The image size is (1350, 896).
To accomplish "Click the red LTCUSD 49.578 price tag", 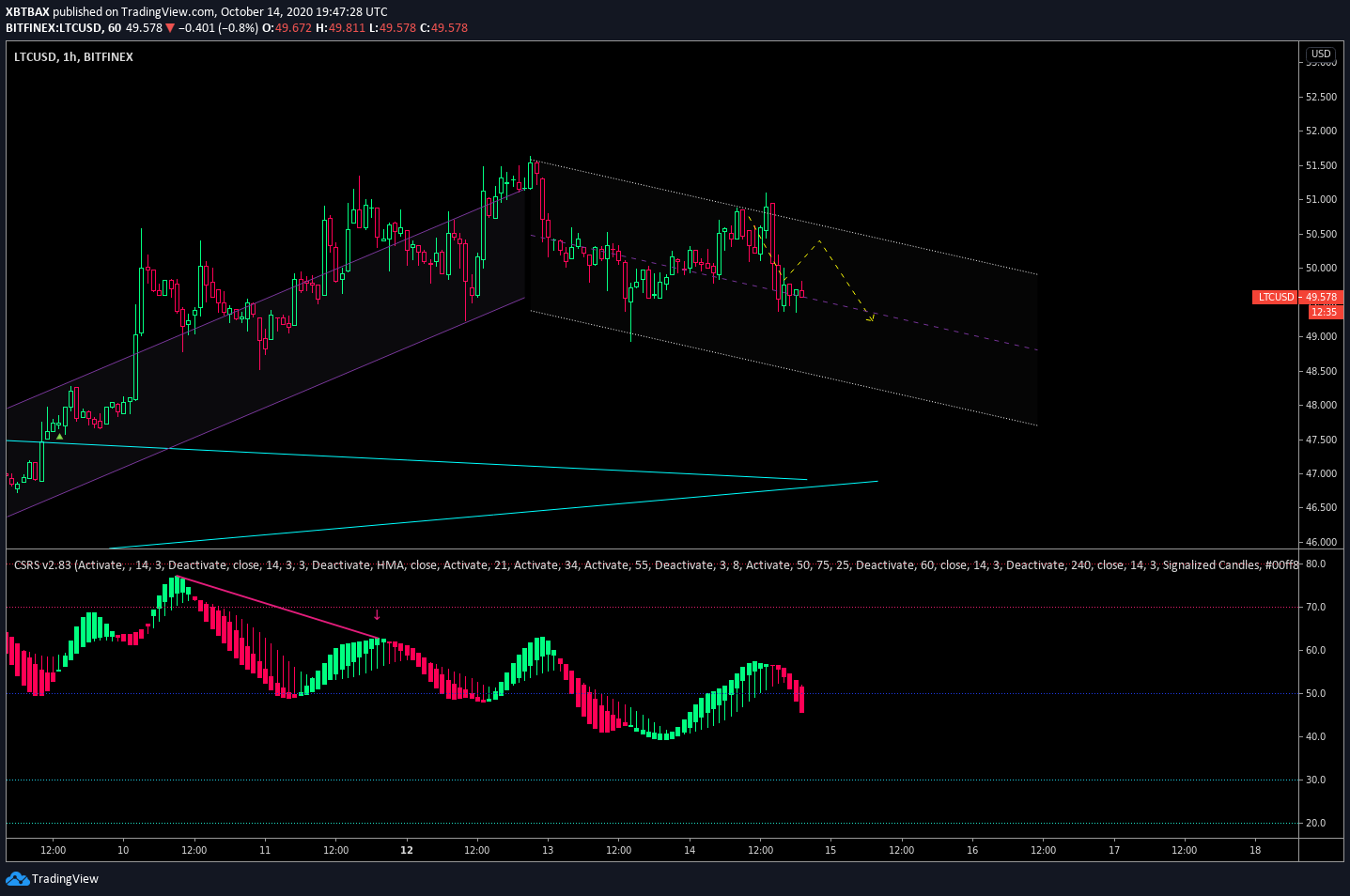I will click(1297, 297).
